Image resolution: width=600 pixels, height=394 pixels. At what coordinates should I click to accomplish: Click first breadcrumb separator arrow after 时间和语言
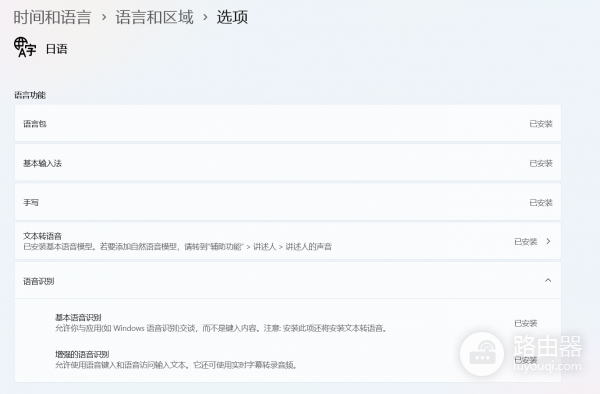[x=104, y=17]
